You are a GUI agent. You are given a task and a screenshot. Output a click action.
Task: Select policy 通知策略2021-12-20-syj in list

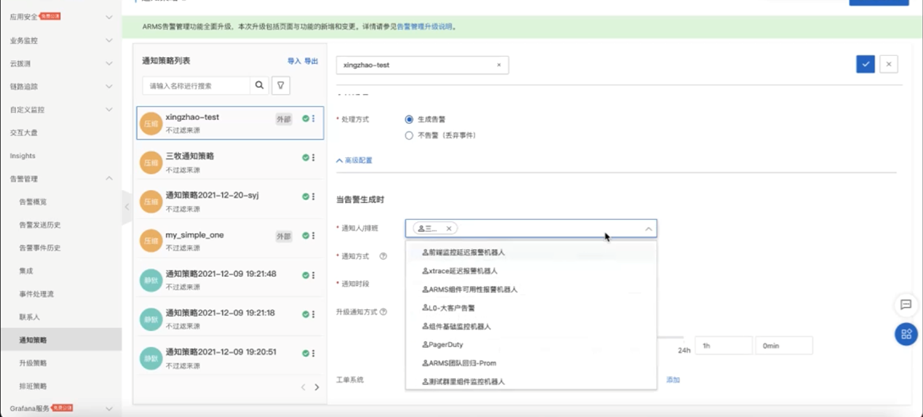(230, 201)
